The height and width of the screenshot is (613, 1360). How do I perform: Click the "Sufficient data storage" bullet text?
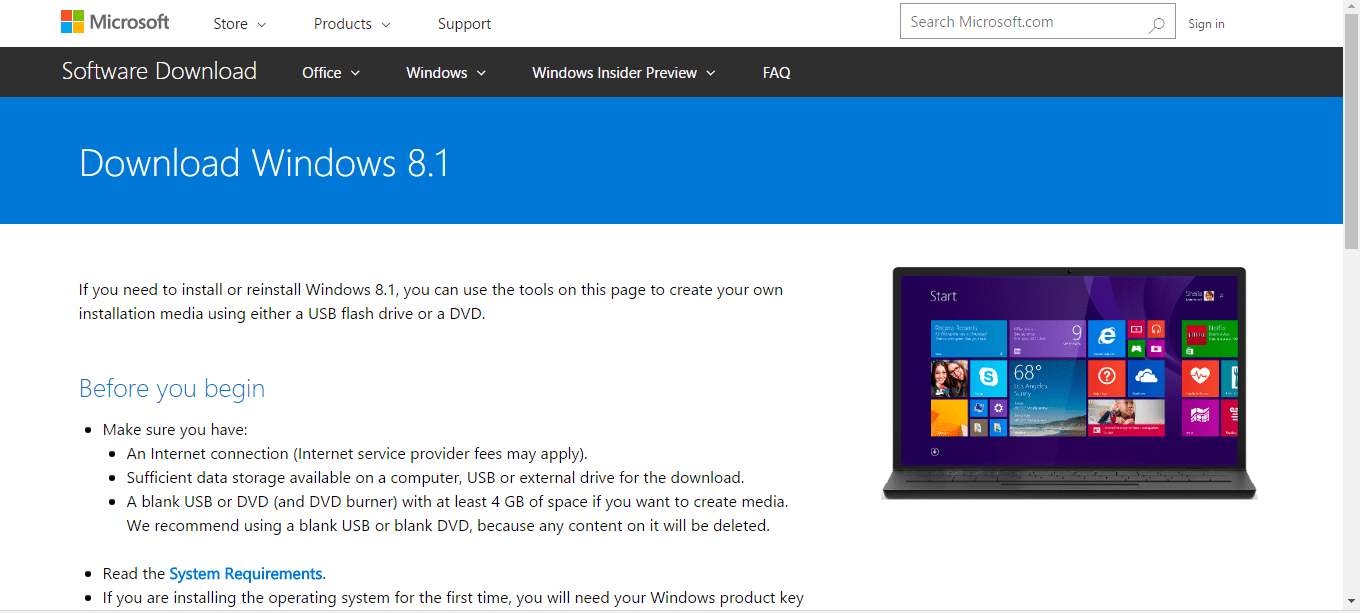tap(435, 478)
